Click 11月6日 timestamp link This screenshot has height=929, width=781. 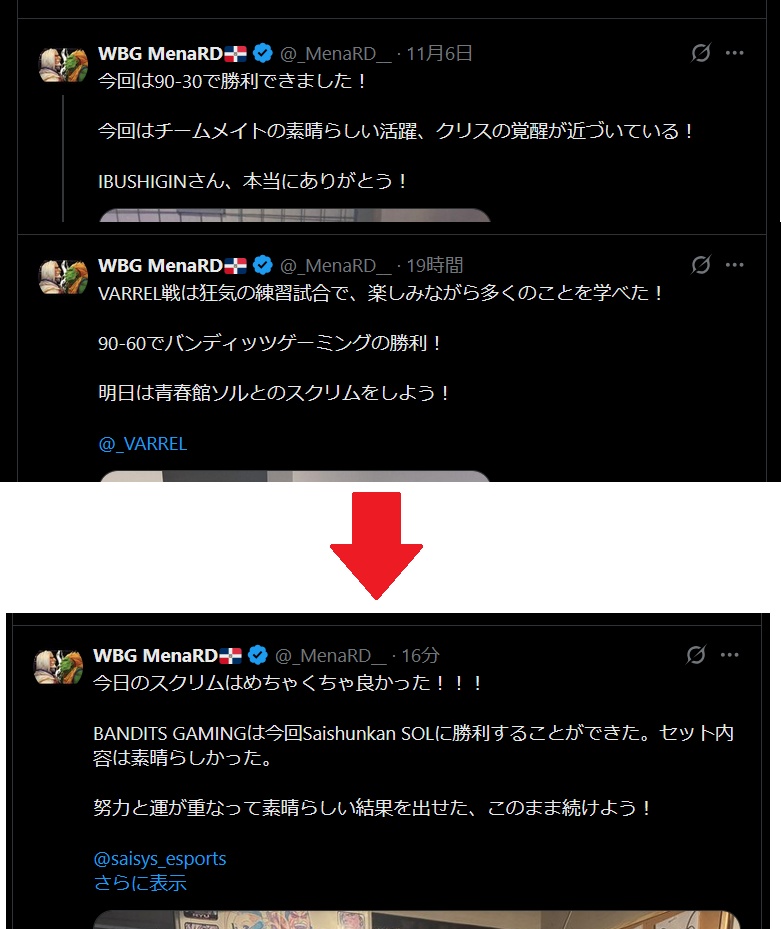(439, 53)
